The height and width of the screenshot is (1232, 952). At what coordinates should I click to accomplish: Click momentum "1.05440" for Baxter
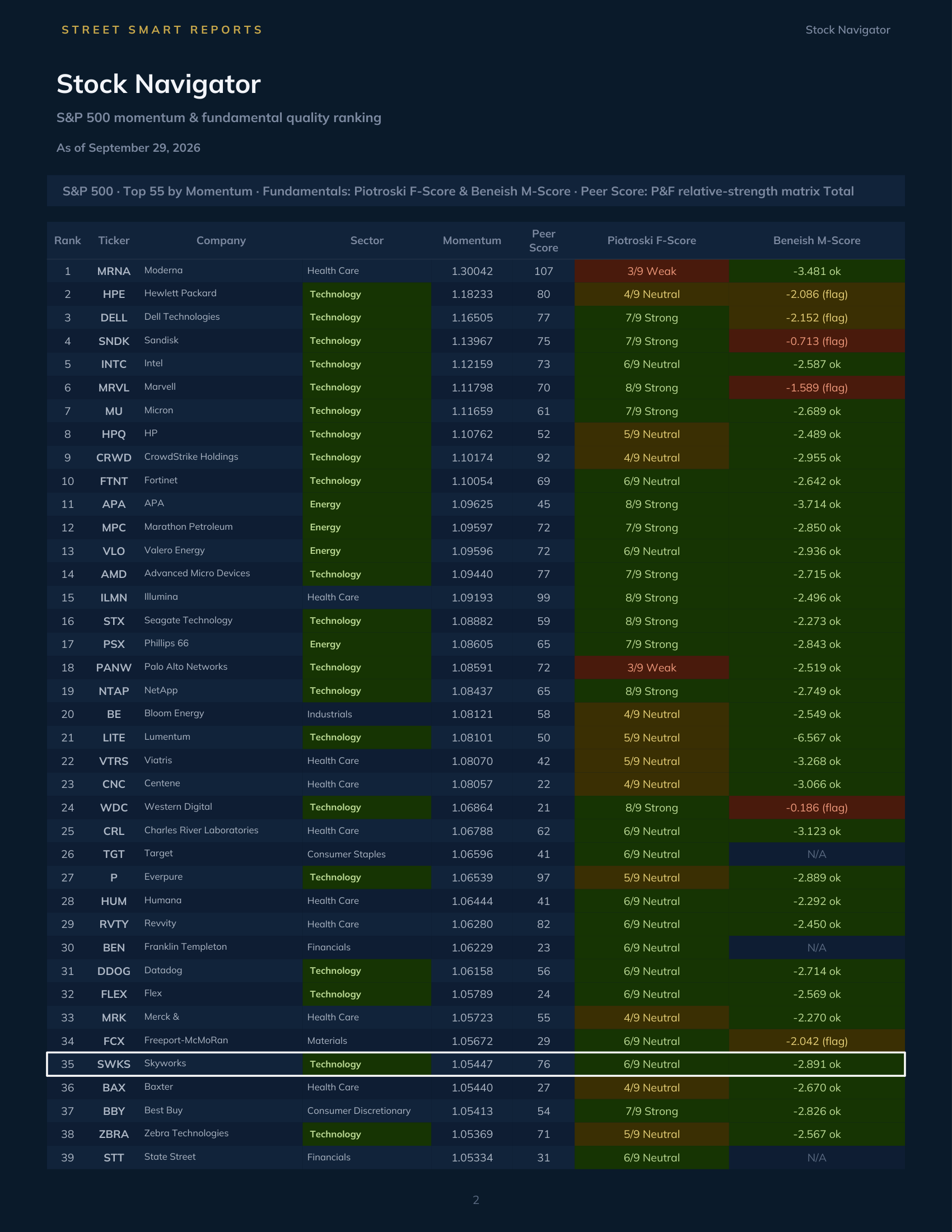(472, 1088)
